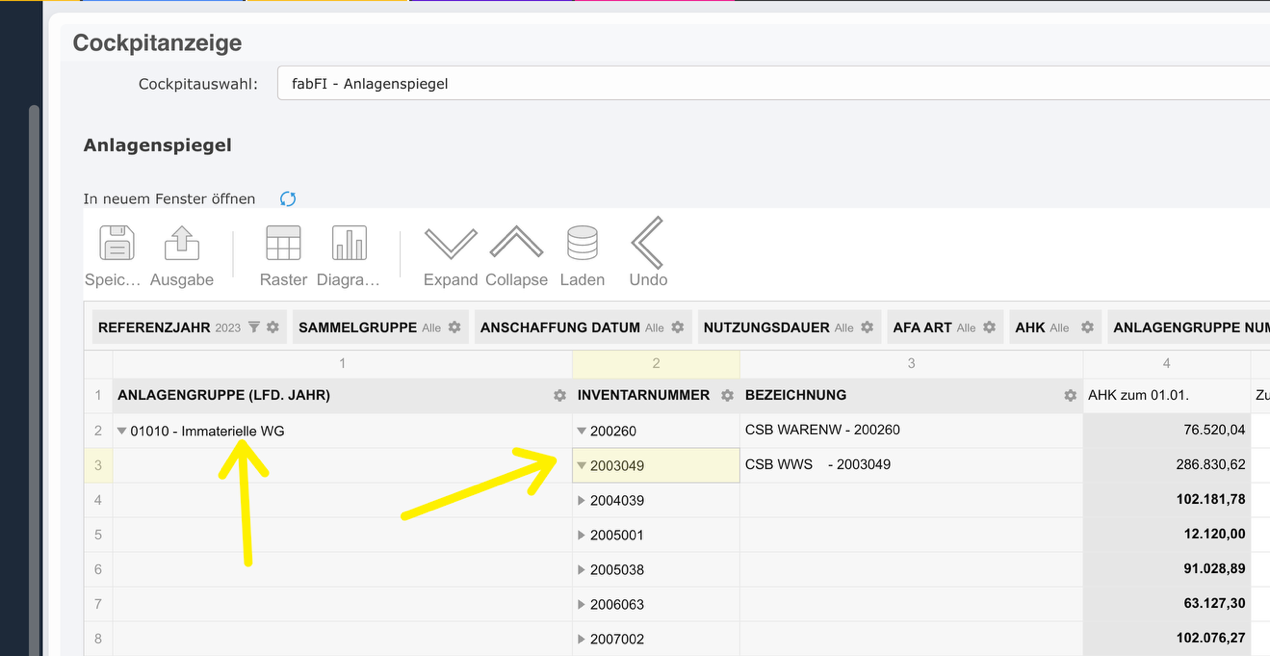Viewport: 1270px width, 656px height.
Task: Click the Undo arrow icon
Action: (x=647, y=243)
